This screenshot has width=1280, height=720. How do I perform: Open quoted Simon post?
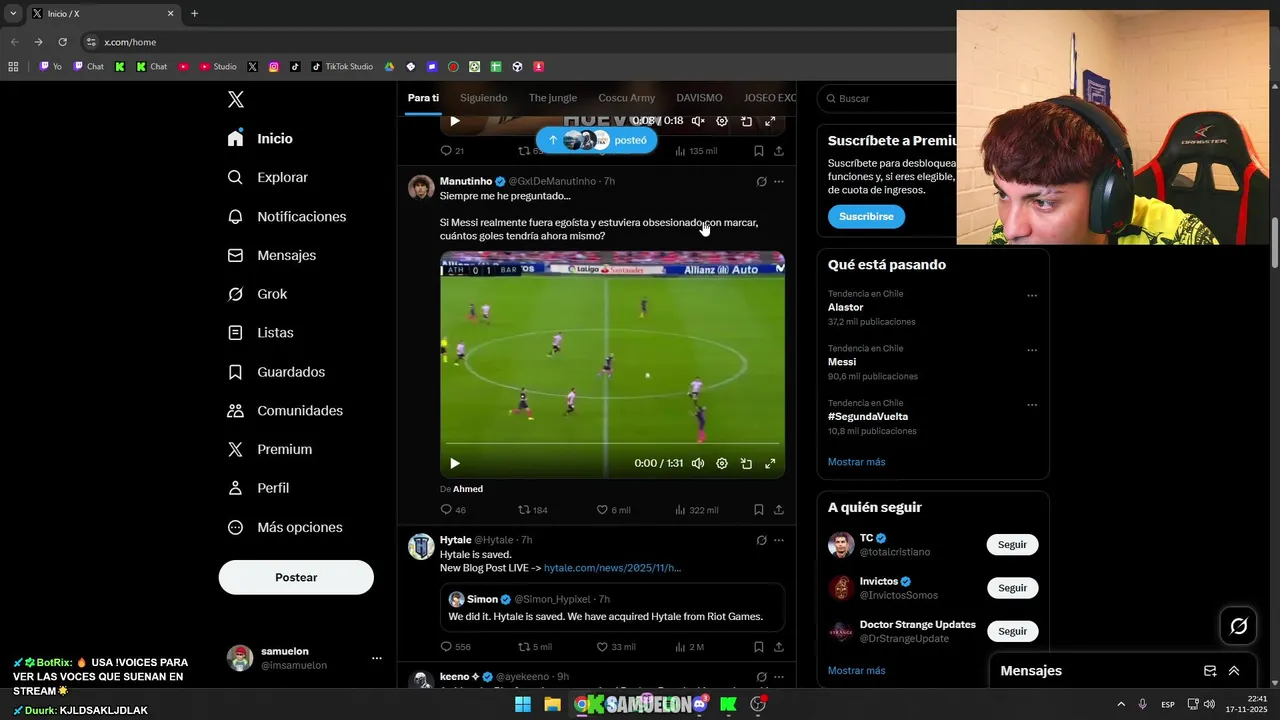tap(612, 608)
